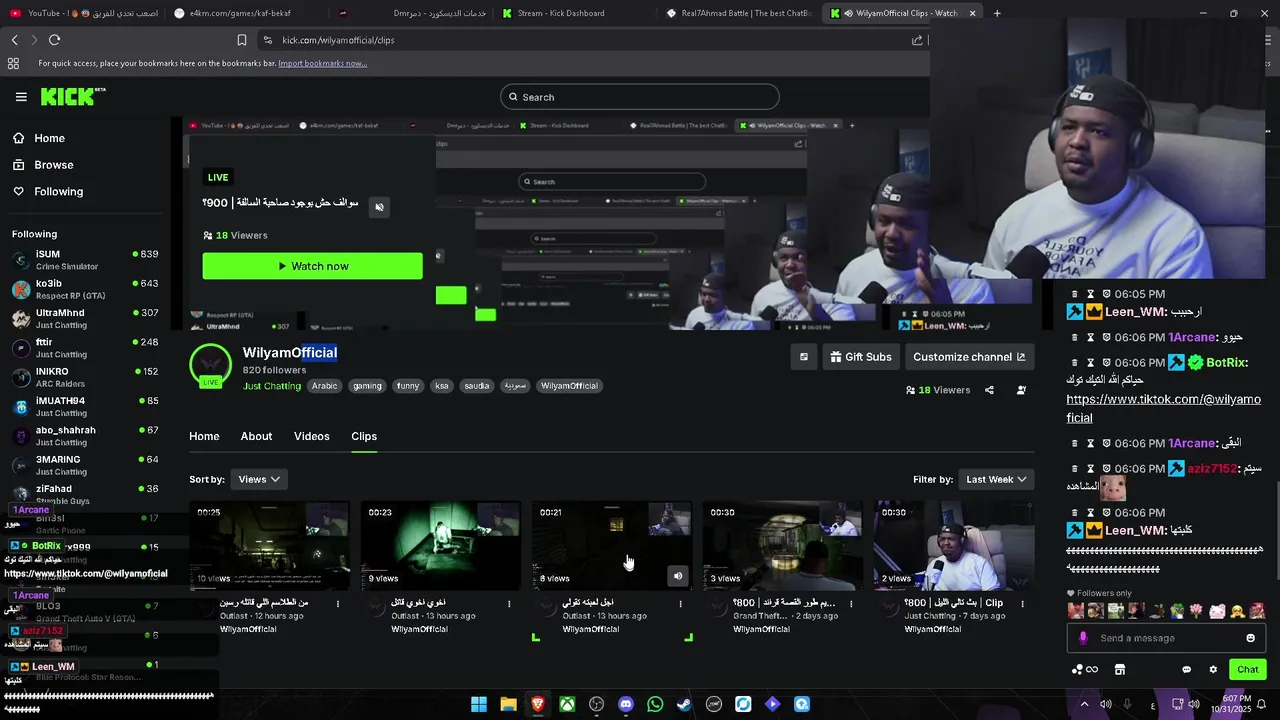Open the chat shop icon
This screenshot has width=1280, height=720.
(x=1120, y=669)
